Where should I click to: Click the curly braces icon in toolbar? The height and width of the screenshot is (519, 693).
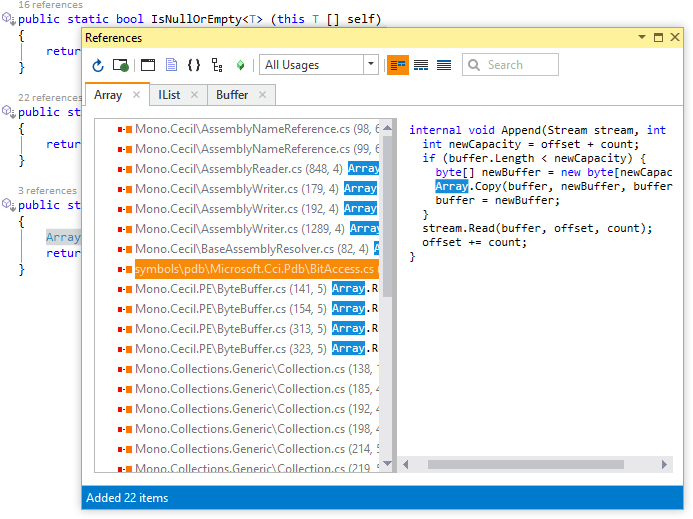194,65
